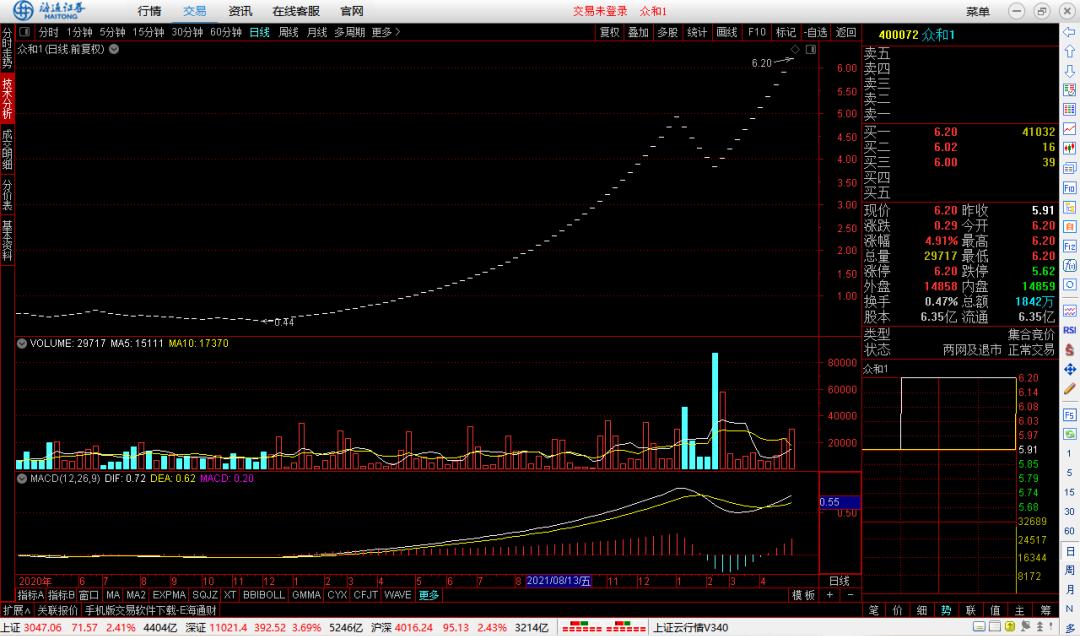Expand the 更多 periods dropdown in top bar
The width and height of the screenshot is (1080, 636).
click(x=386, y=32)
